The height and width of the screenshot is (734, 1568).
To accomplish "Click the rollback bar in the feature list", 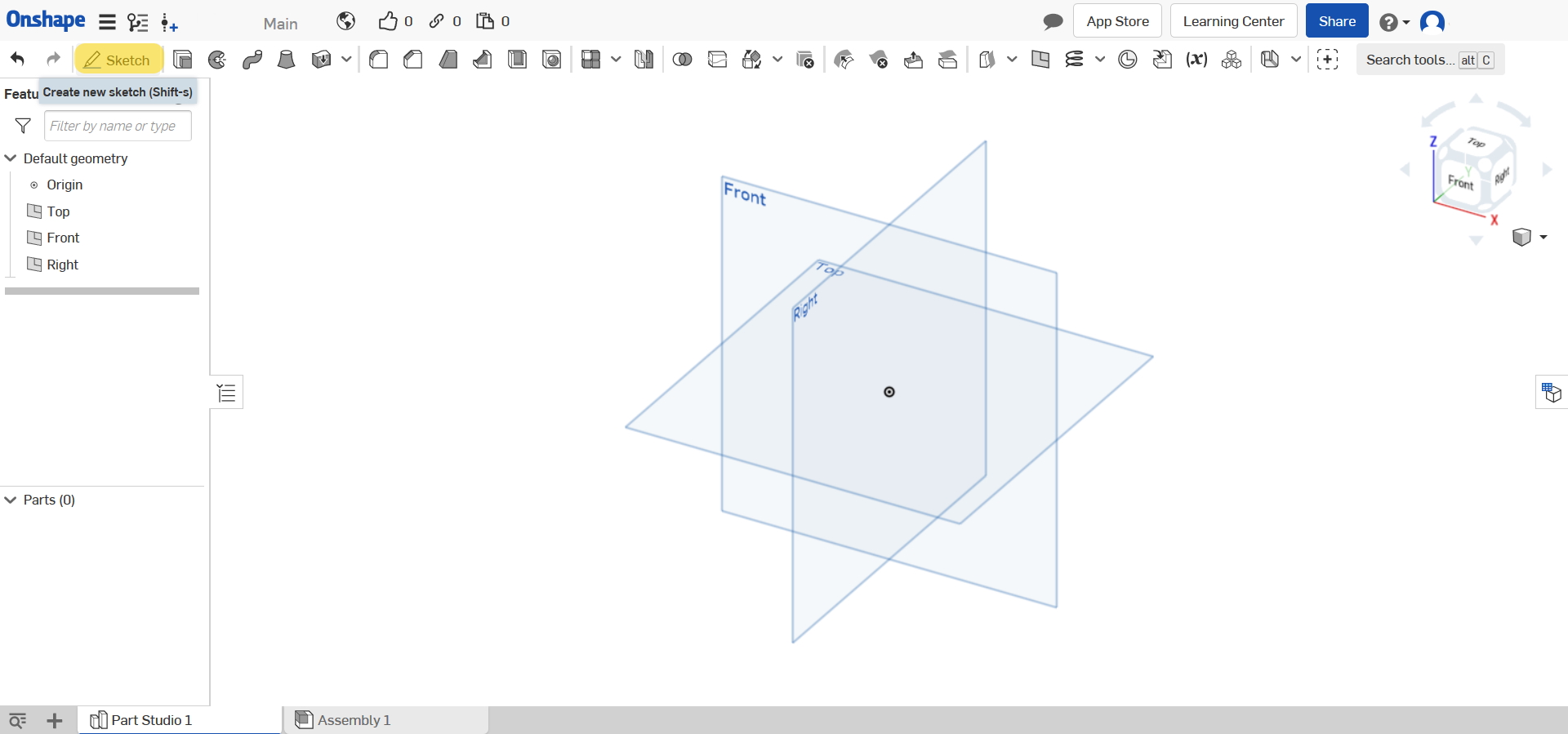I will tap(102, 291).
